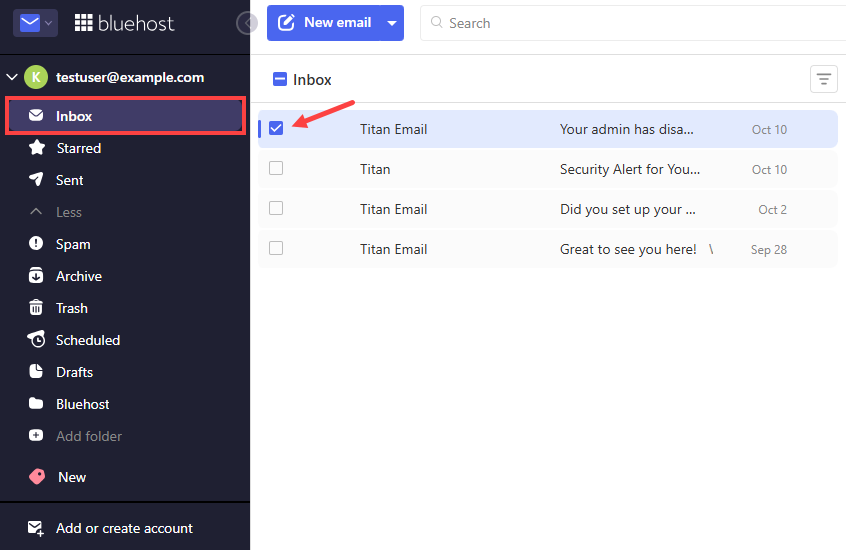Click the bluehost logo text

tap(136, 23)
